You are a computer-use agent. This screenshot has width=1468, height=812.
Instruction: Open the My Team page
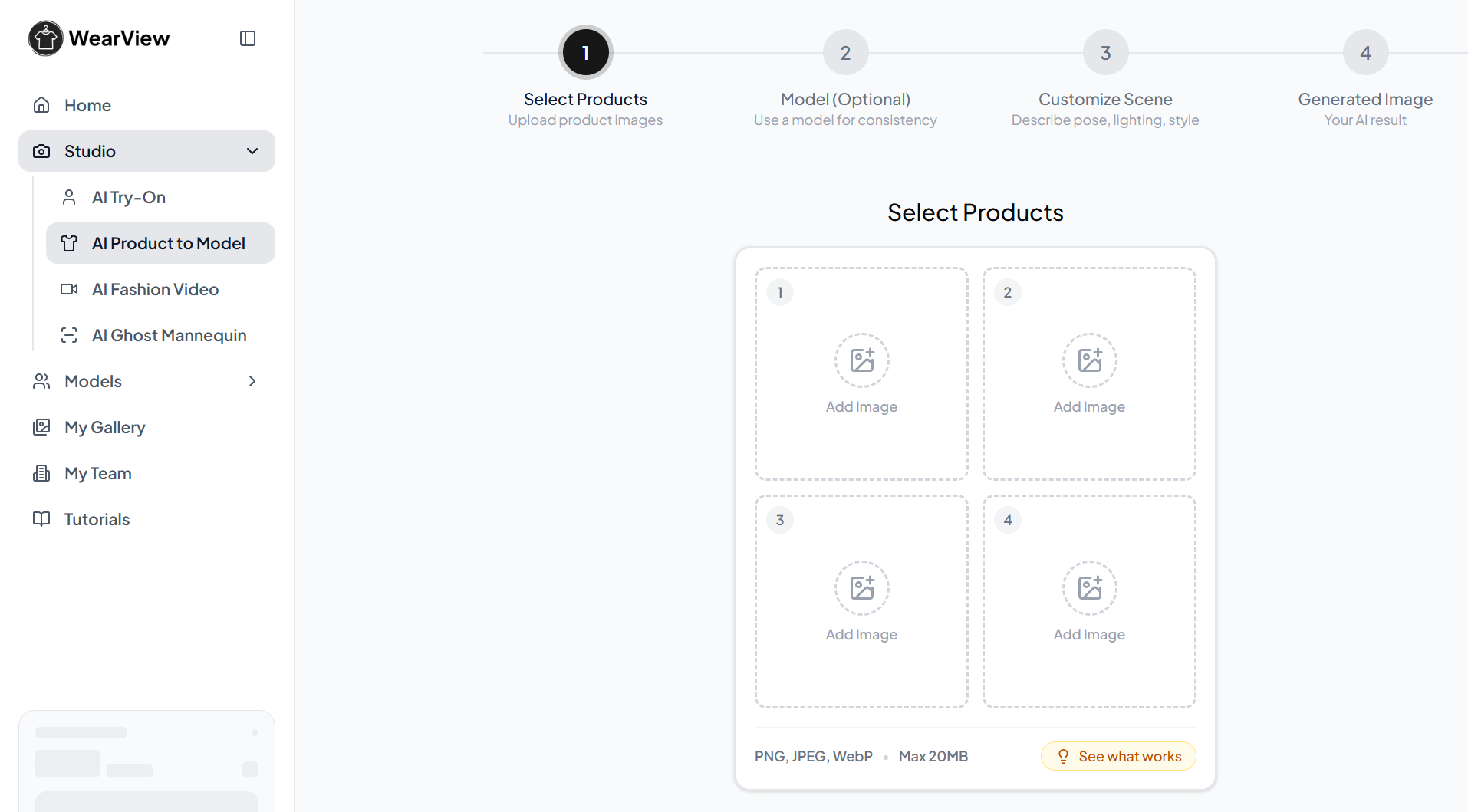click(146, 473)
